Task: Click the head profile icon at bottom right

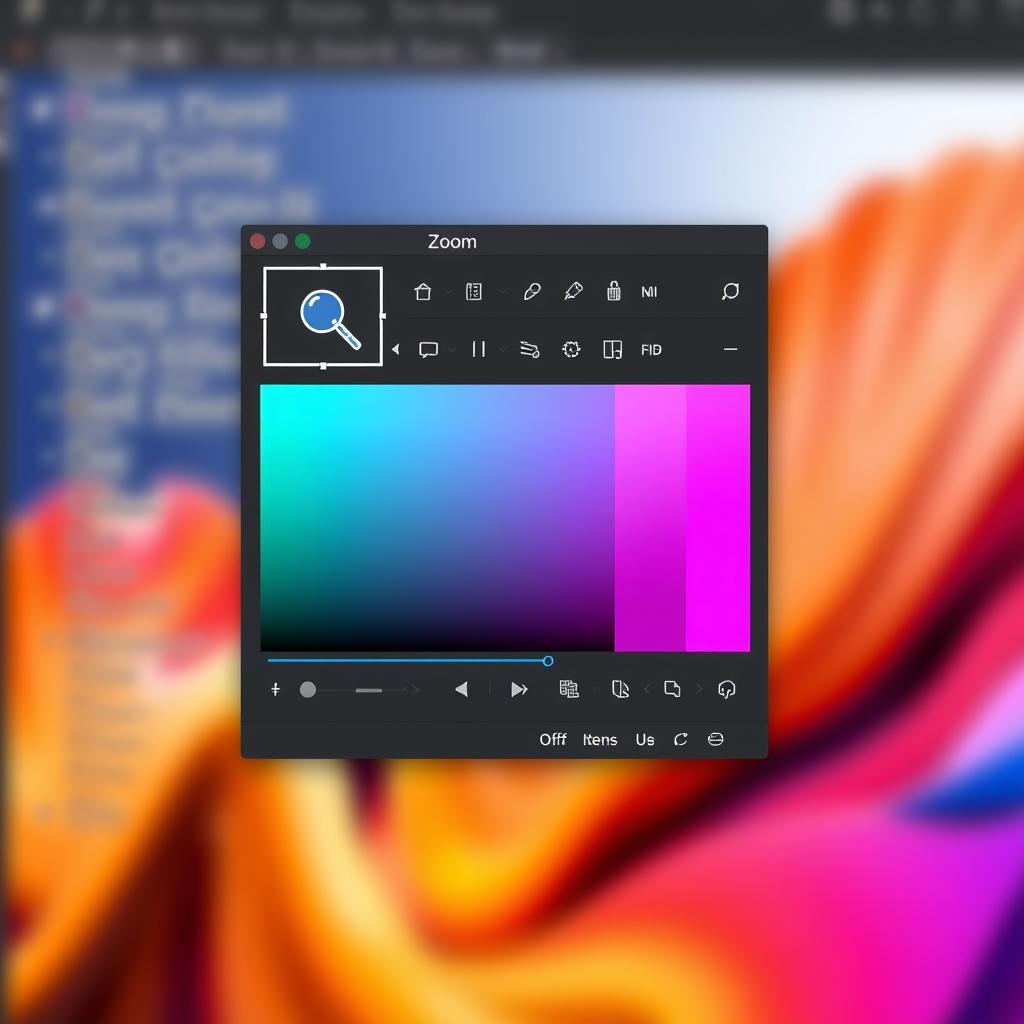Action: click(x=726, y=689)
